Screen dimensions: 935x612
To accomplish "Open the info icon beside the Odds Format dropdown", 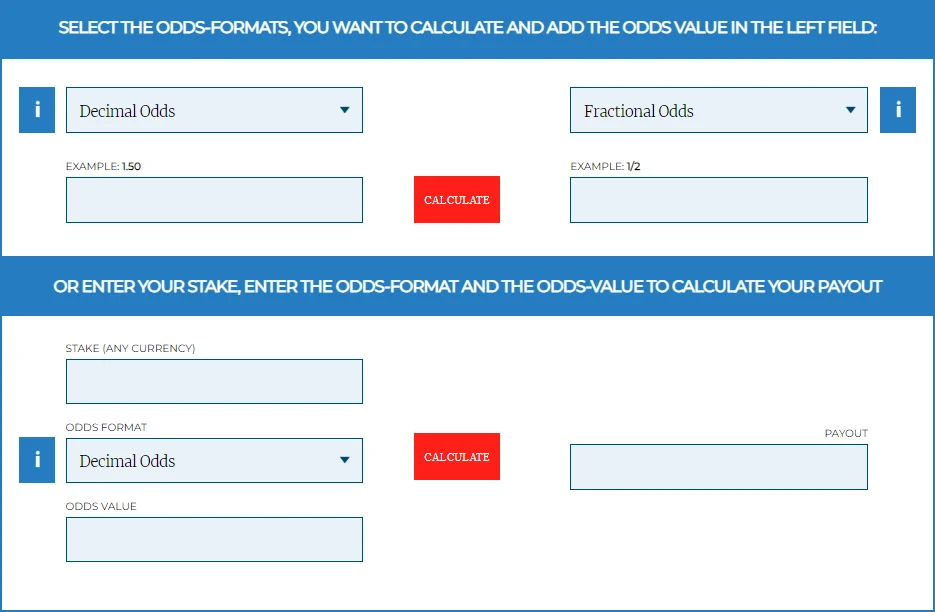I will click(x=37, y=460).
